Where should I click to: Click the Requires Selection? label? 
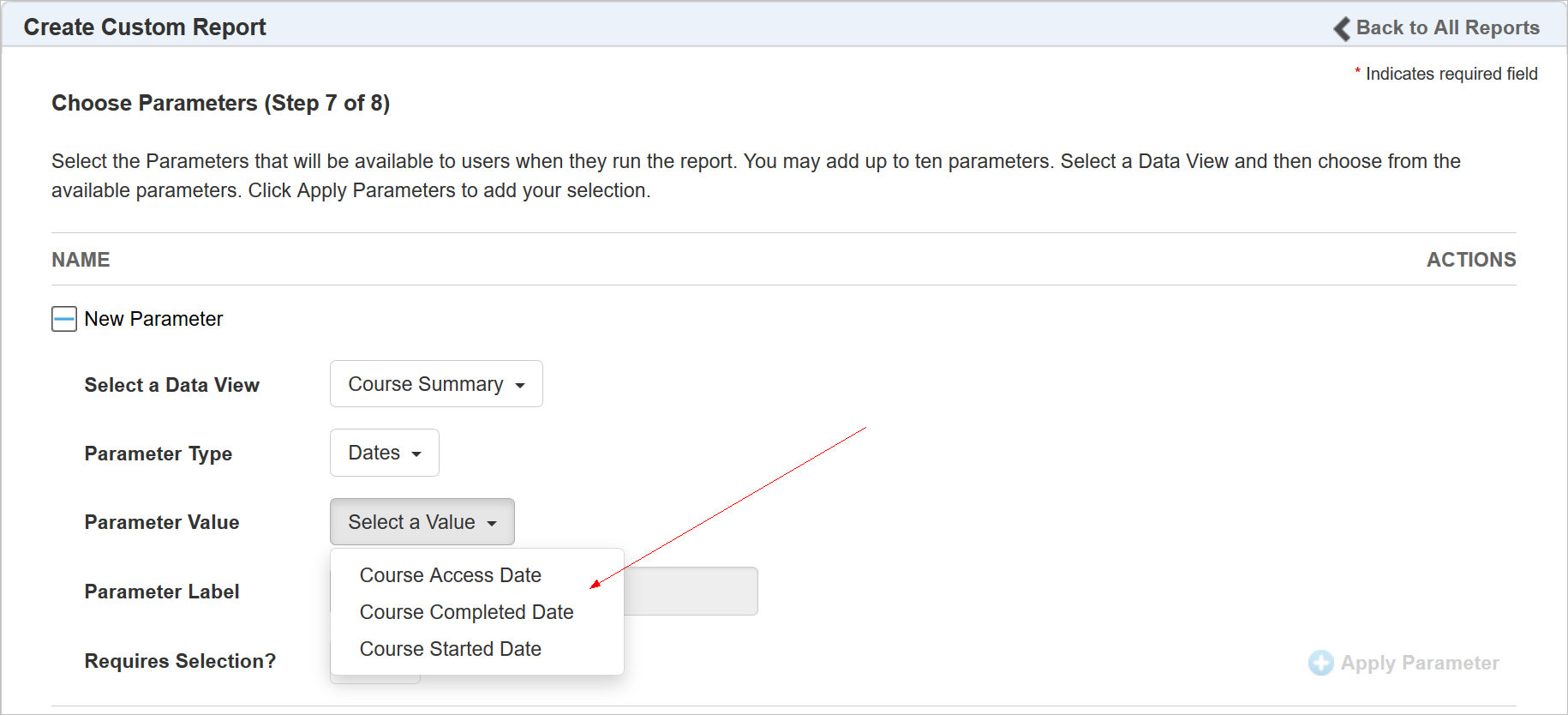[180, 661]
